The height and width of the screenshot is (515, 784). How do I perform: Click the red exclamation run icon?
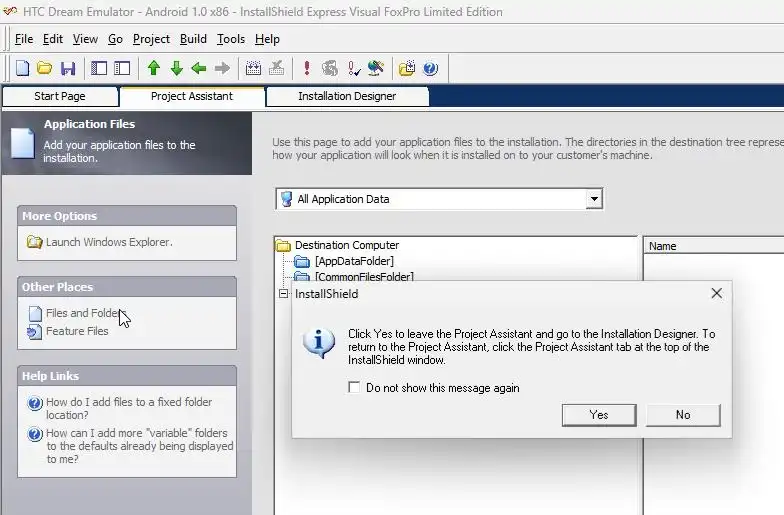(x=307, y=68)
